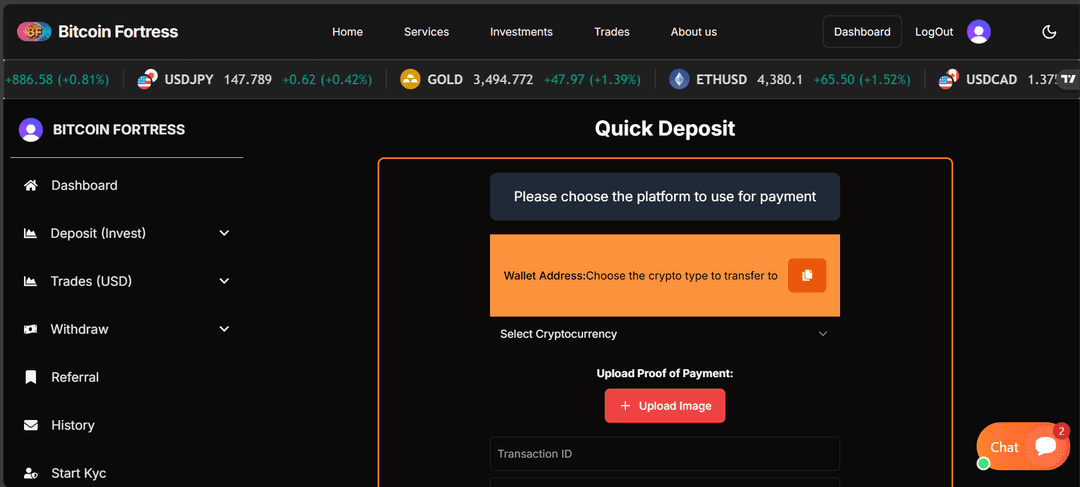The height and width of the screenshot is (487, 1080).
Task: Click the Bitcoin Fortress logo icon
Action: (x=34, y=32)
